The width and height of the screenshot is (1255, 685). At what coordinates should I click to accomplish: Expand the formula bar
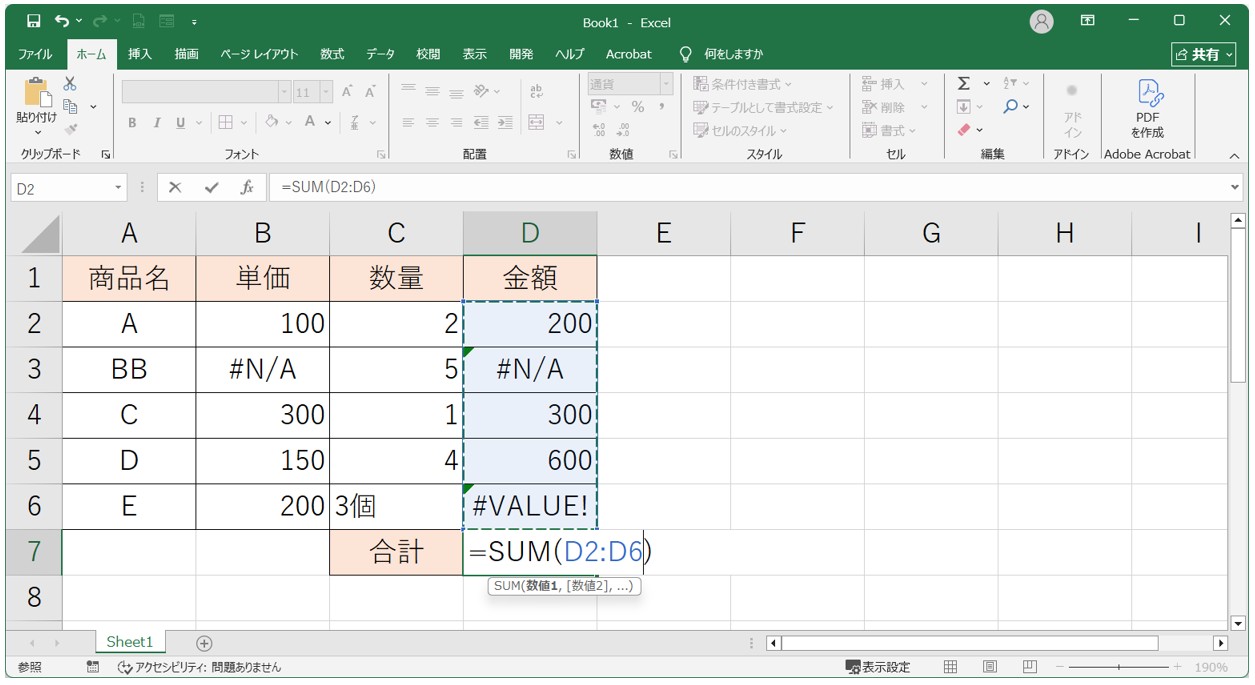pyautogui.click(x=1234, y=188)
